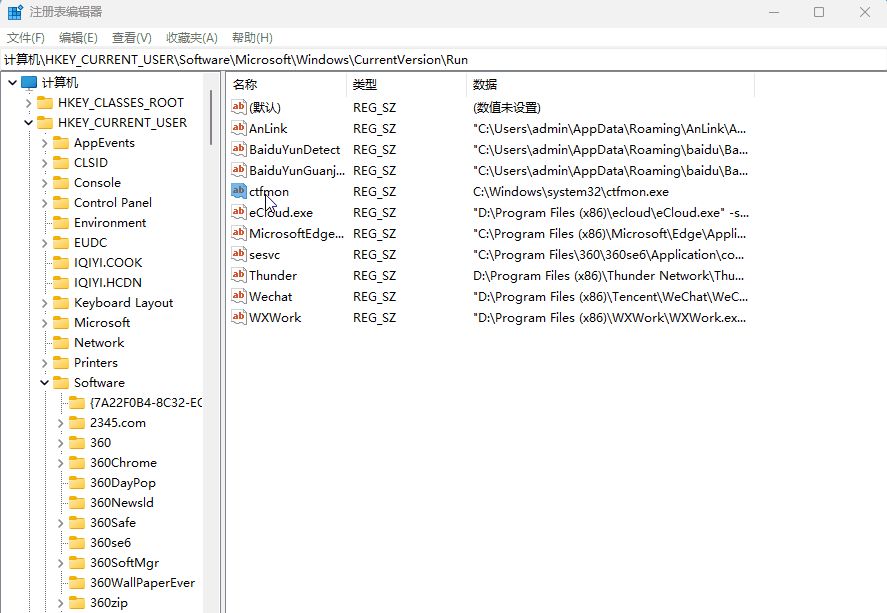The image size is (887, 613).
Task: Click the Tencent\WeChat data cell
Action: click(x=610, y=296)
